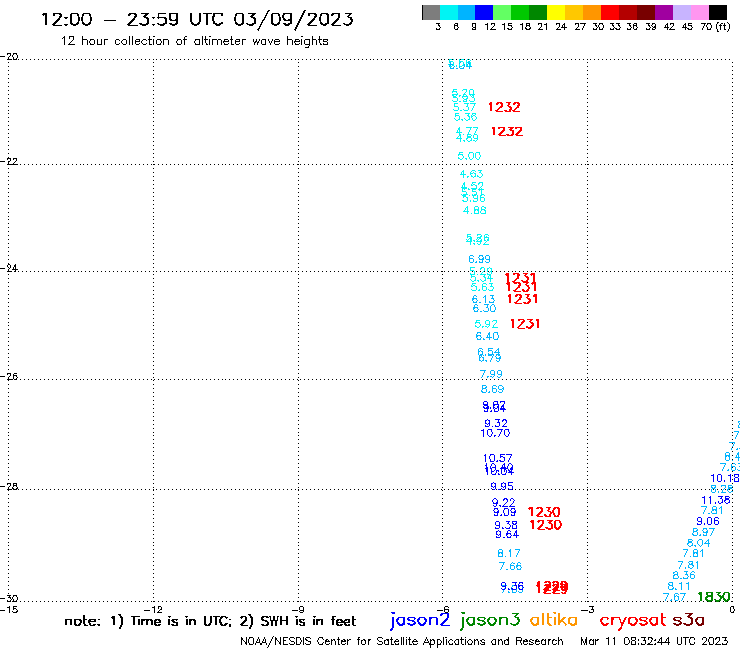Click the 1232 time label beside 4.77

[507, 132]
